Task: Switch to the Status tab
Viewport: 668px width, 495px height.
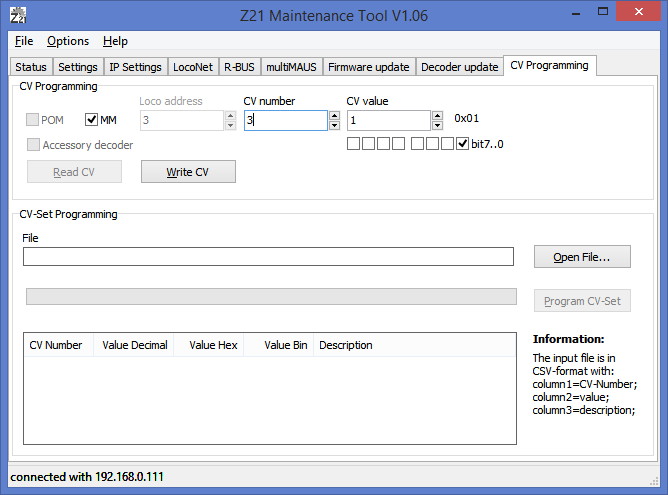Action: 31,67
